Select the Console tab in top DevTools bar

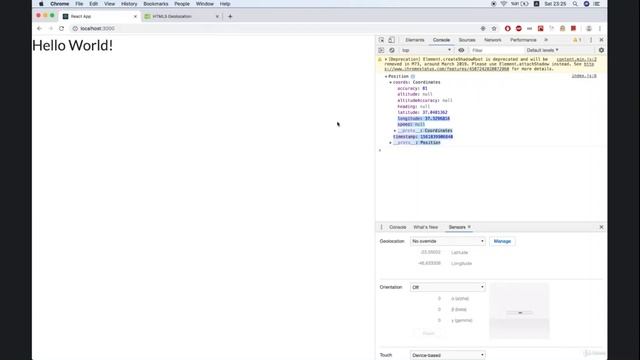point(441,40)
